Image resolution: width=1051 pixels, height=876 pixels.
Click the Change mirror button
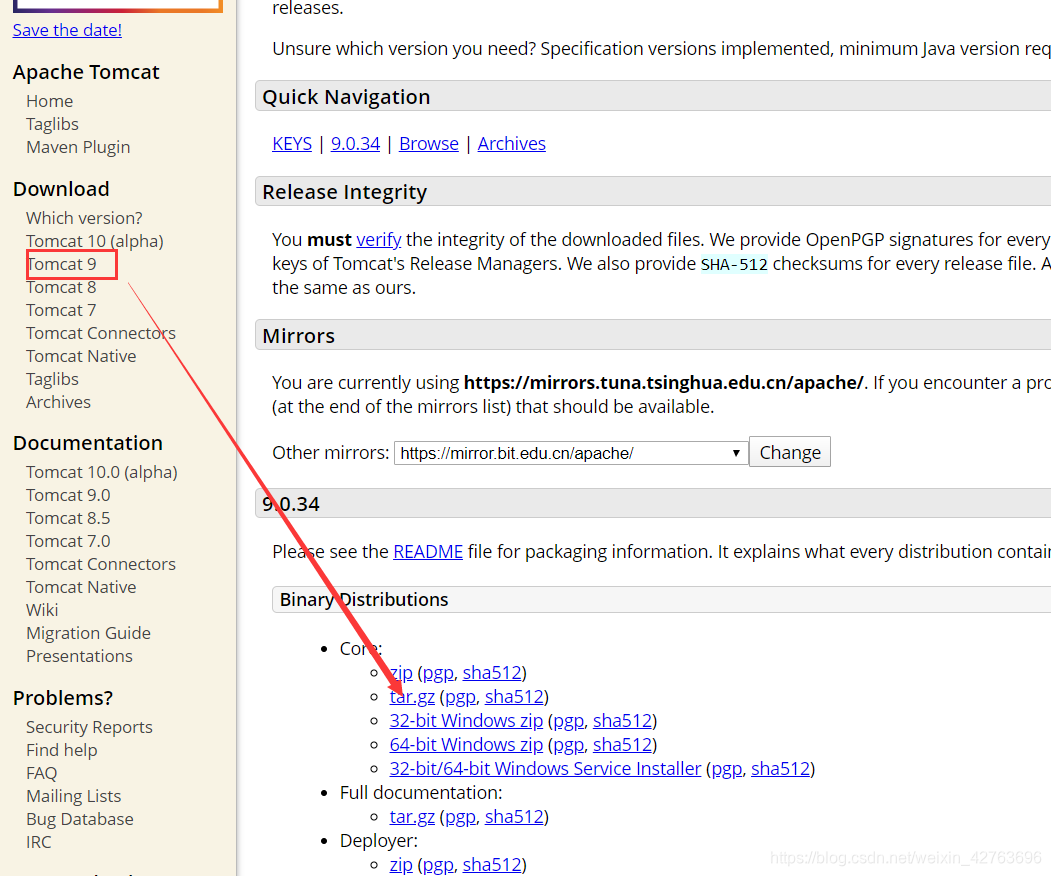[790, 452]
